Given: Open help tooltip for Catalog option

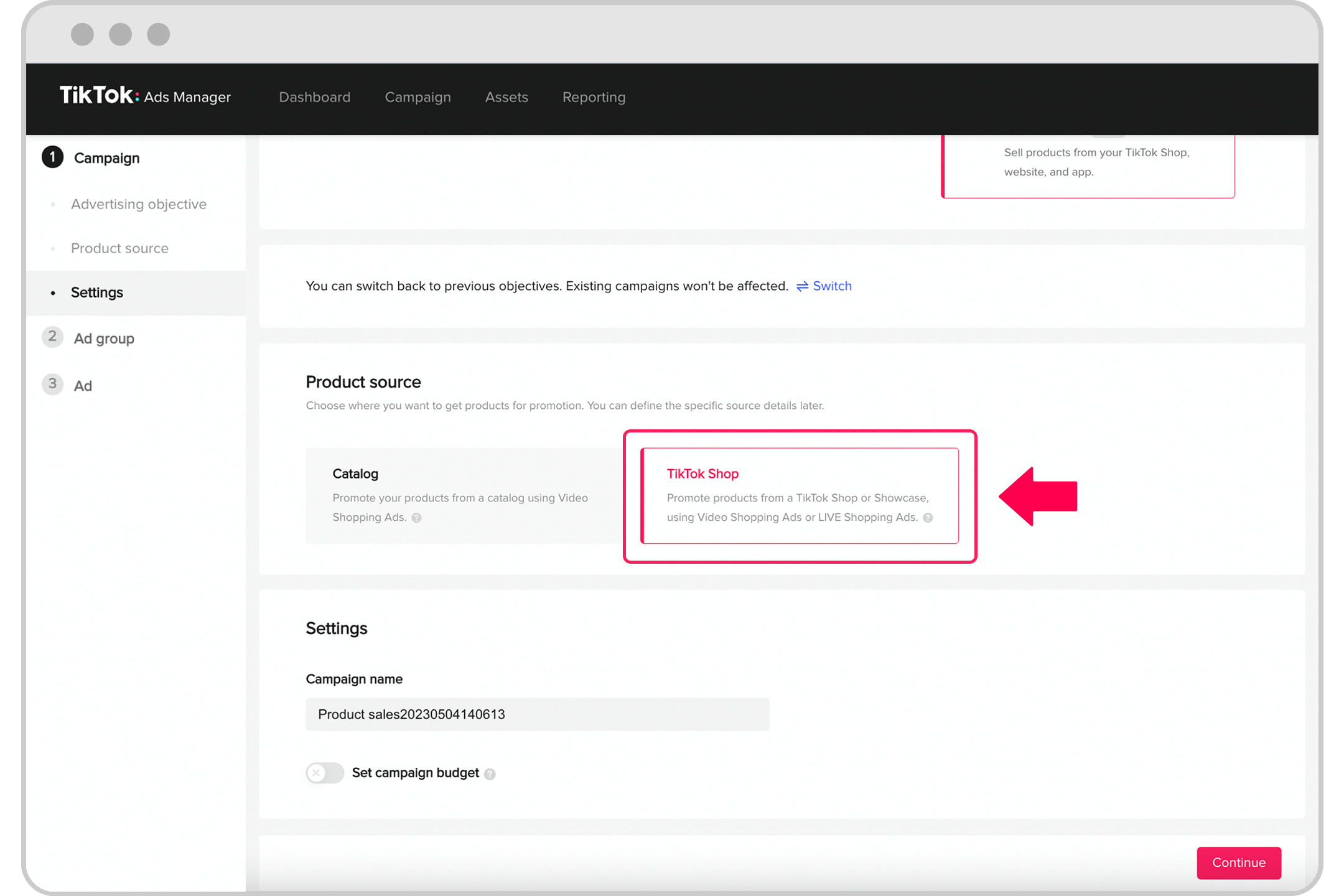Looking at the screenshot, I should (x=417, y=518).
